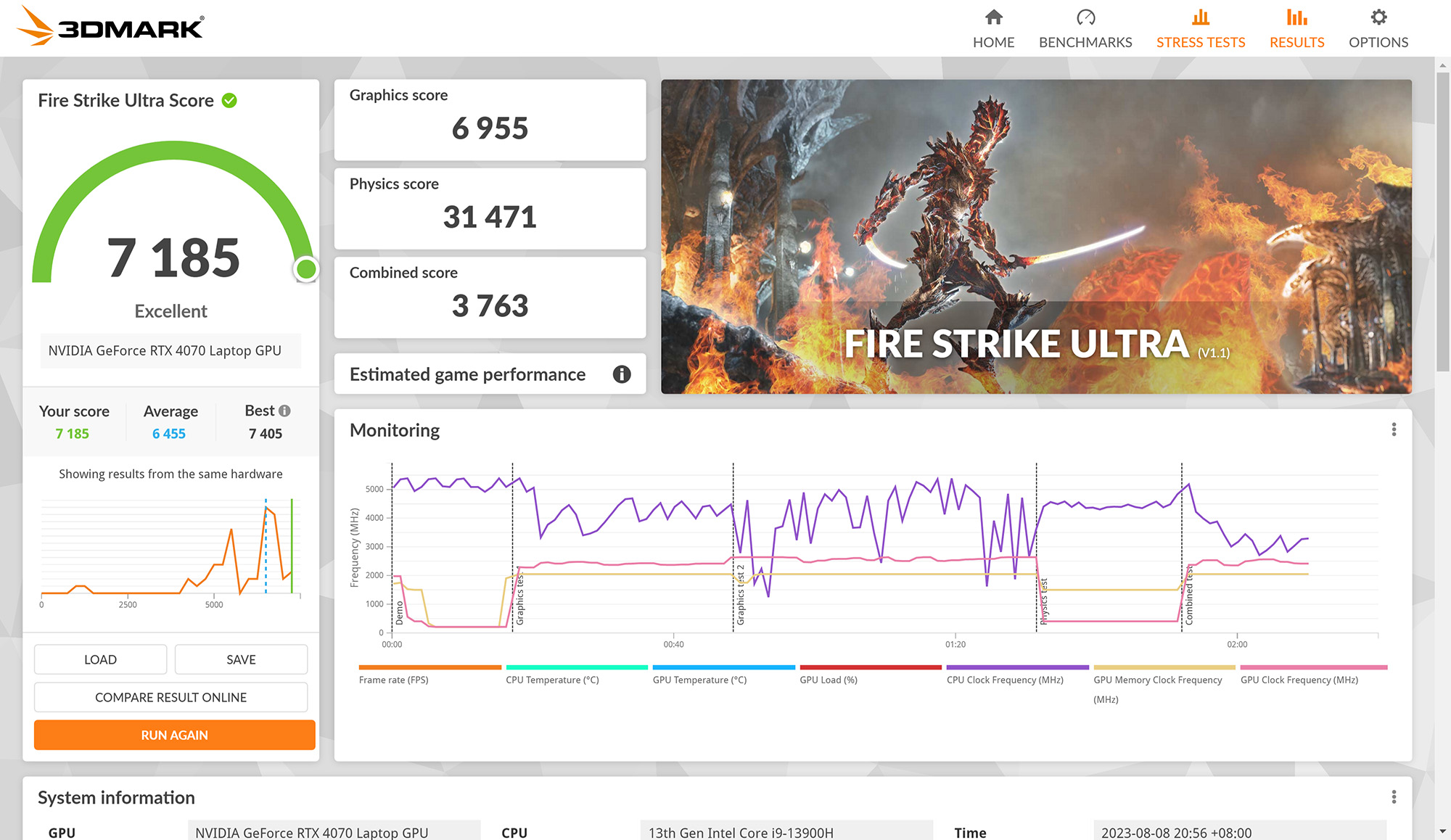1451x840 pixels.
Task: Click the Results bar chart icon
Action: click(1296, 17)
